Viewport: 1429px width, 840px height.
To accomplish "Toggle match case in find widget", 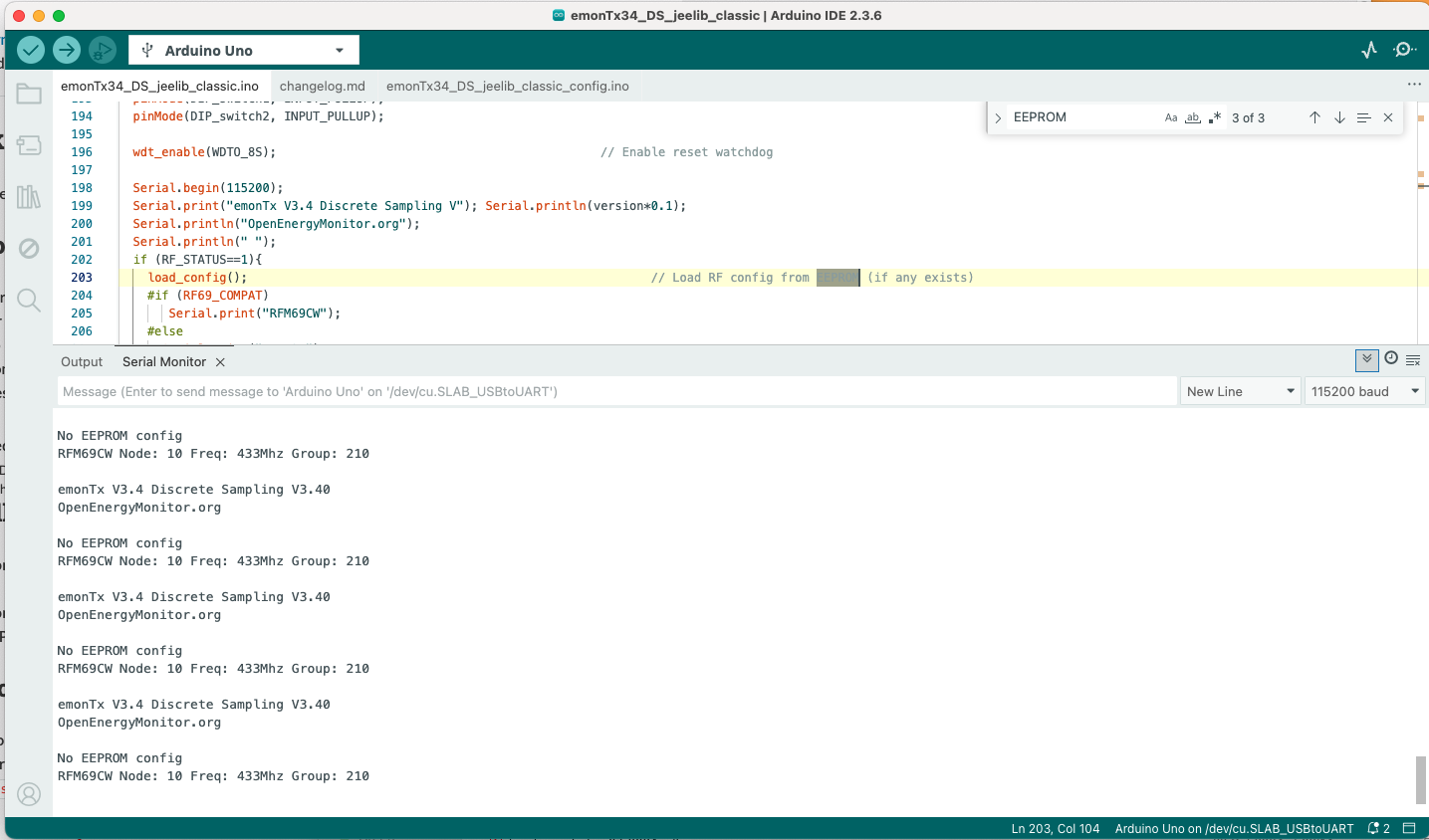I will pos(1171,117).
